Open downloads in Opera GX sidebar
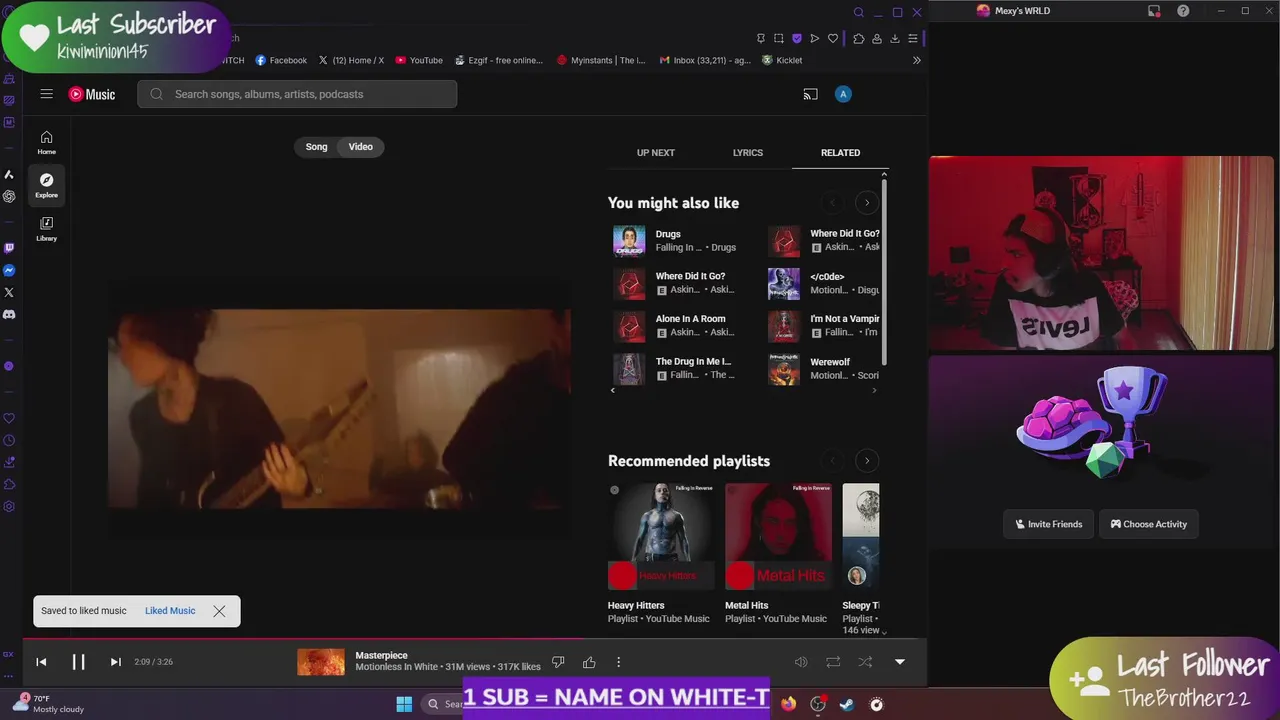Image resolution: width=1280 pixels, height=720 pixels. 9,462
